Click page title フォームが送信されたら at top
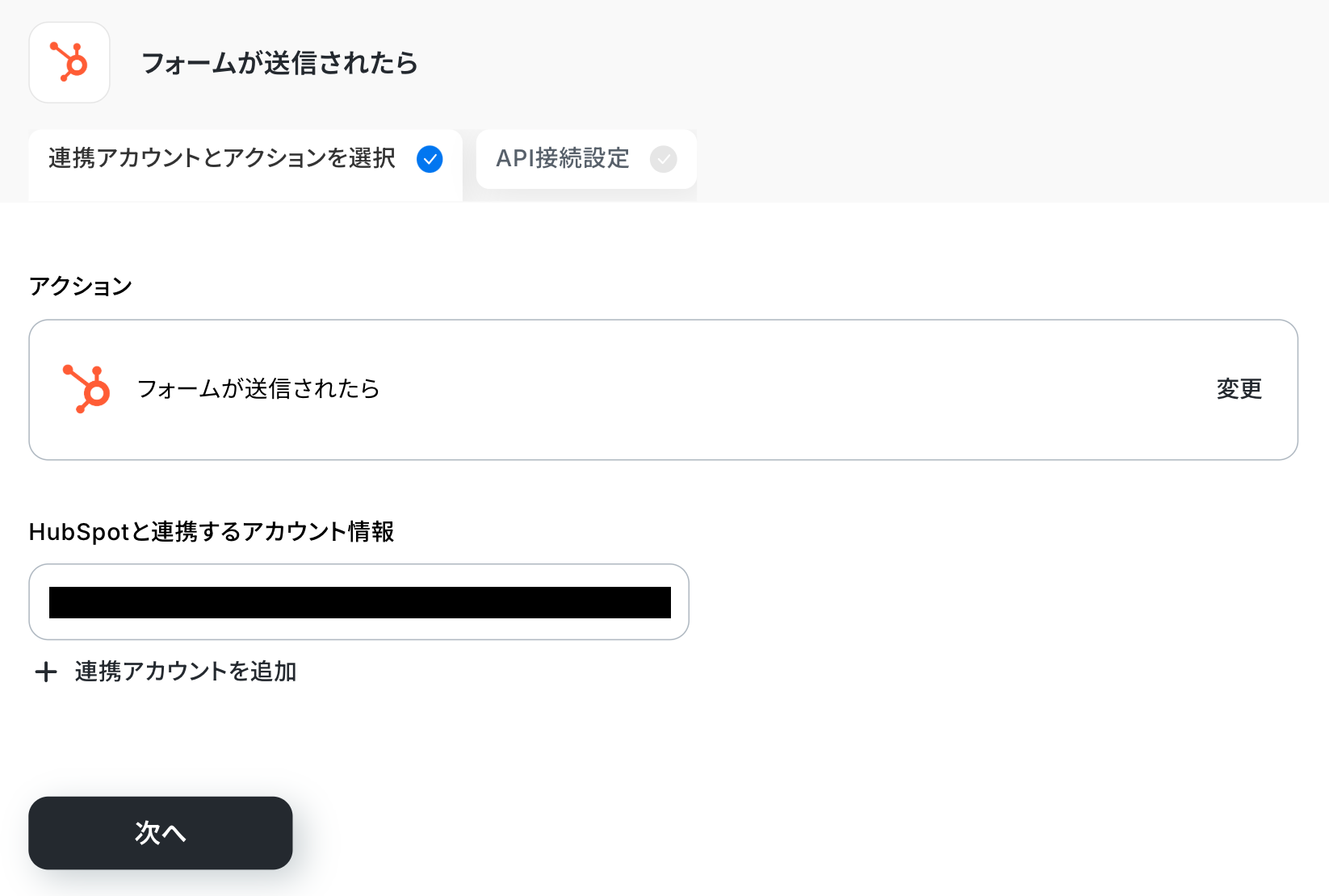 click(279, 63)
